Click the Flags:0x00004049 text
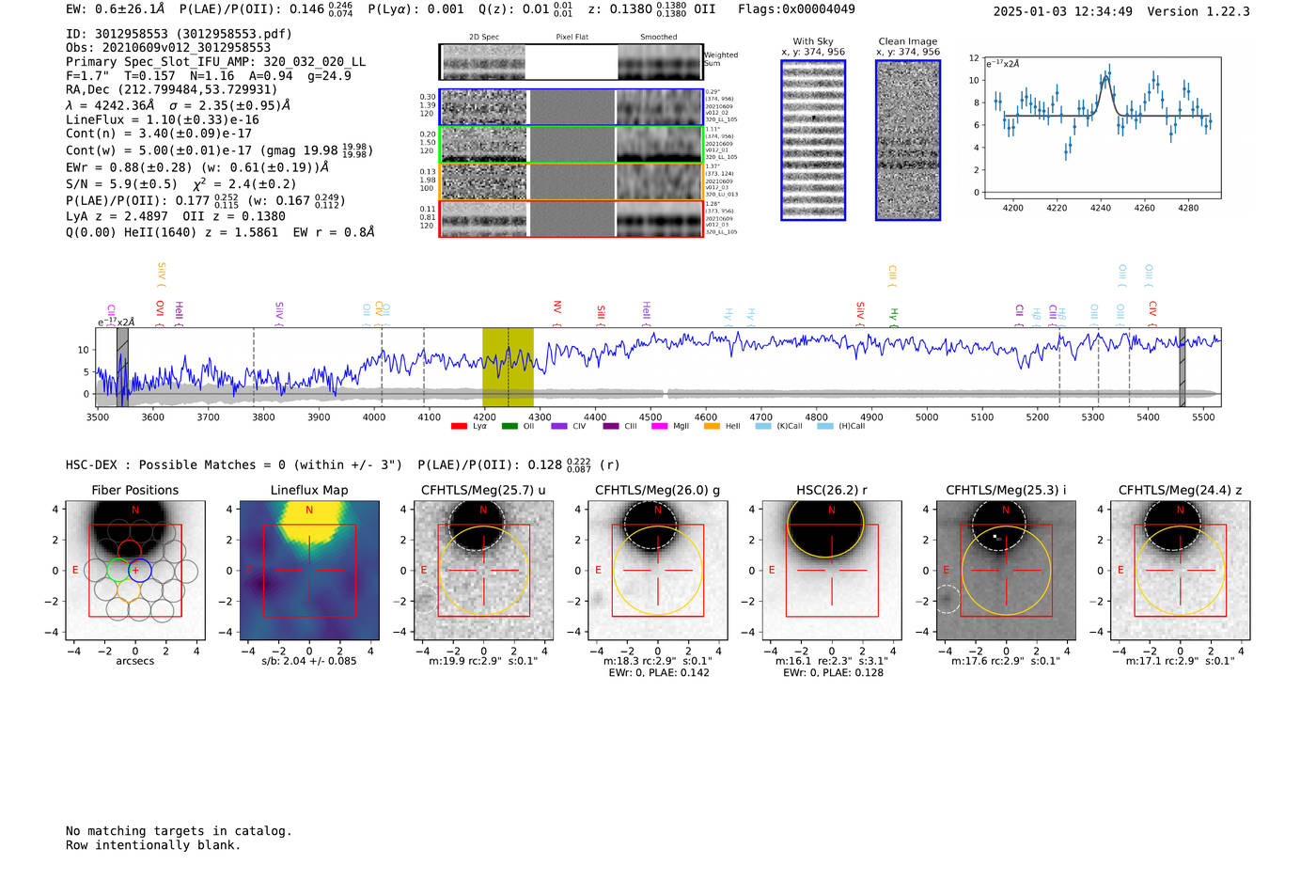Image resolution: width=1316 pixels, height=896 pixels. click(796, 9)
